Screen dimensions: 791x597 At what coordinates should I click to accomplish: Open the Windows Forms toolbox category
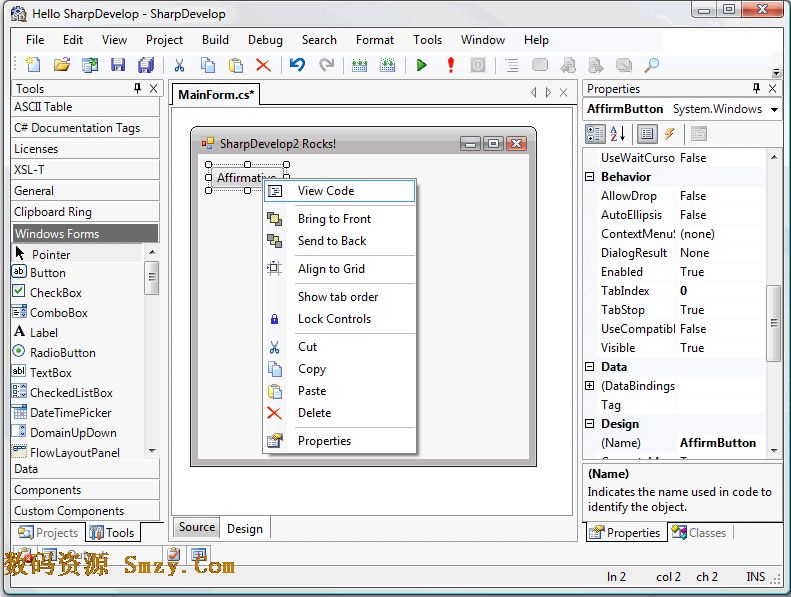(x=85, y=234)
